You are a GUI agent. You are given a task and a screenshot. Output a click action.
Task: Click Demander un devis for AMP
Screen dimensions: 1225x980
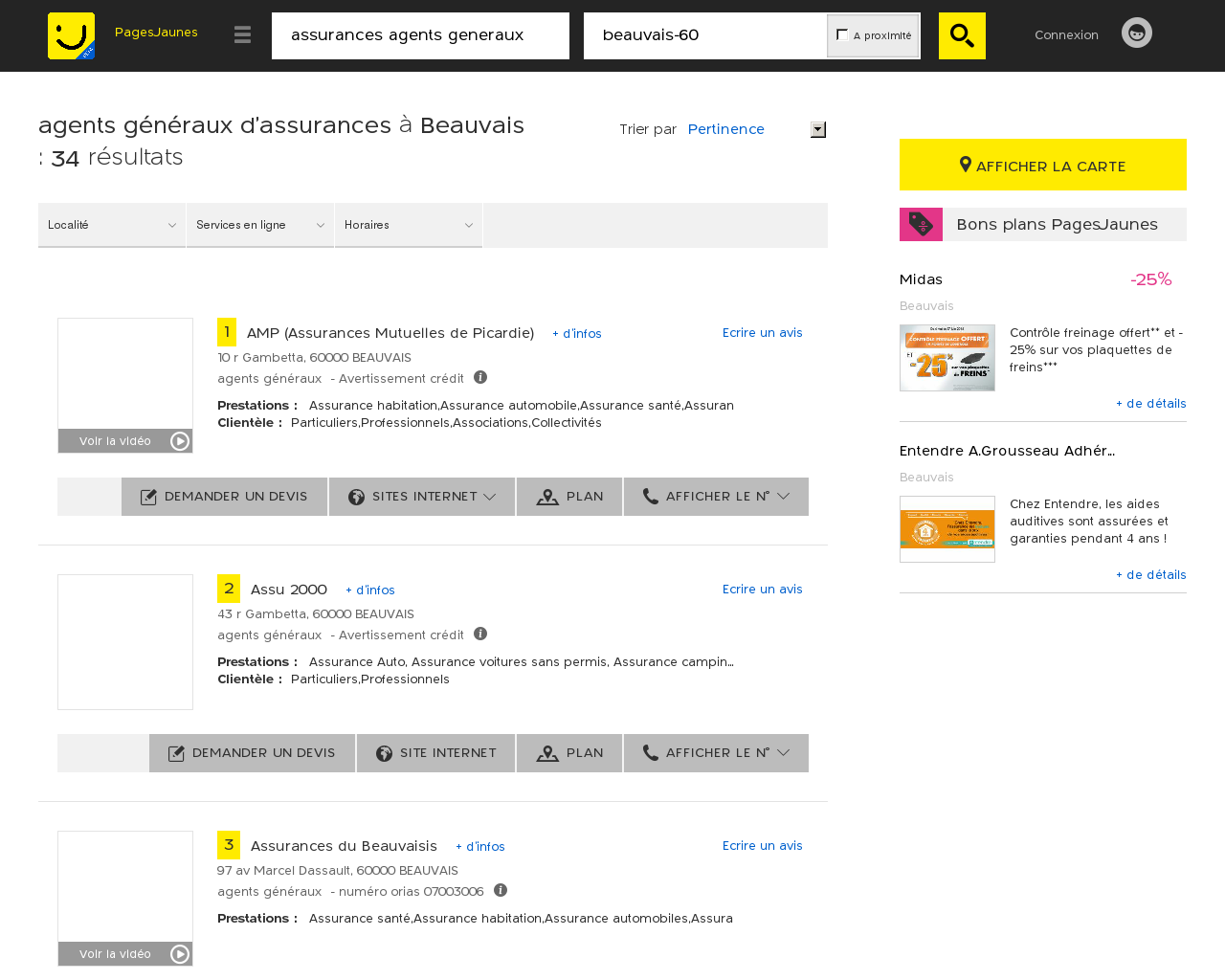[224, 497]
